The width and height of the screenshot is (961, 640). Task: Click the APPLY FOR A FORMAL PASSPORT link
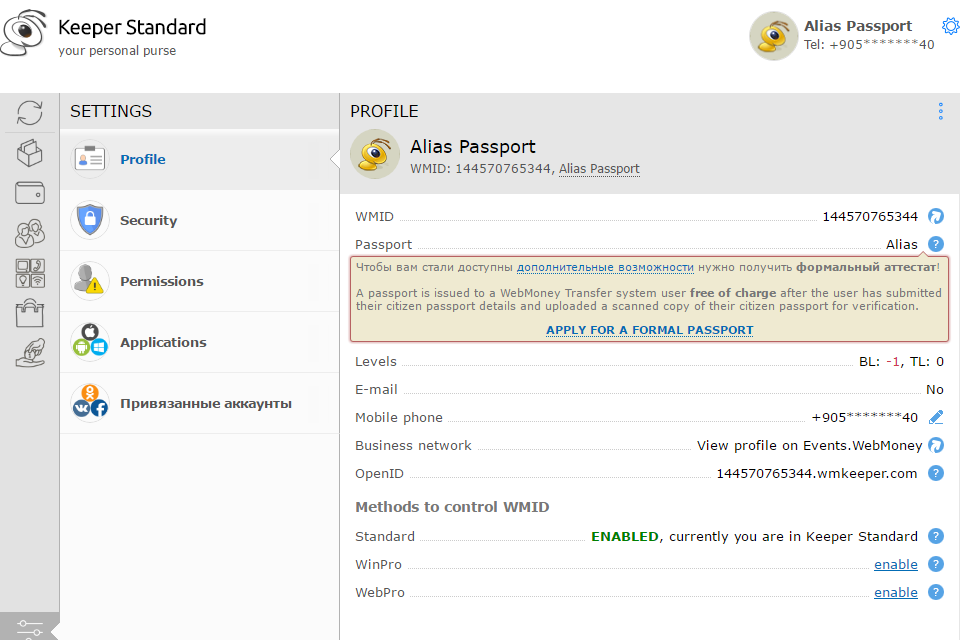[649, 330]
